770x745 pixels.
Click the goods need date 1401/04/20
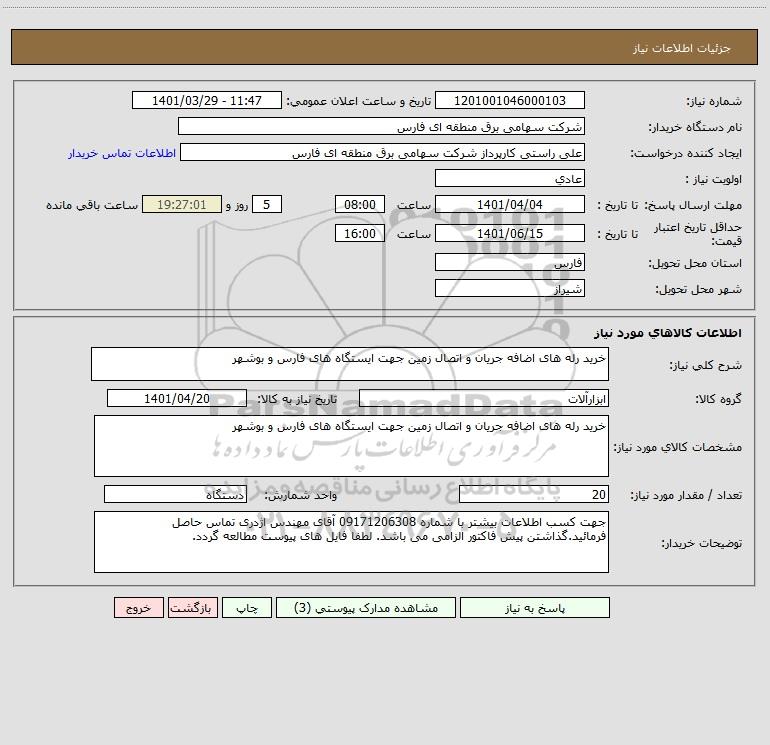[177, 399]
